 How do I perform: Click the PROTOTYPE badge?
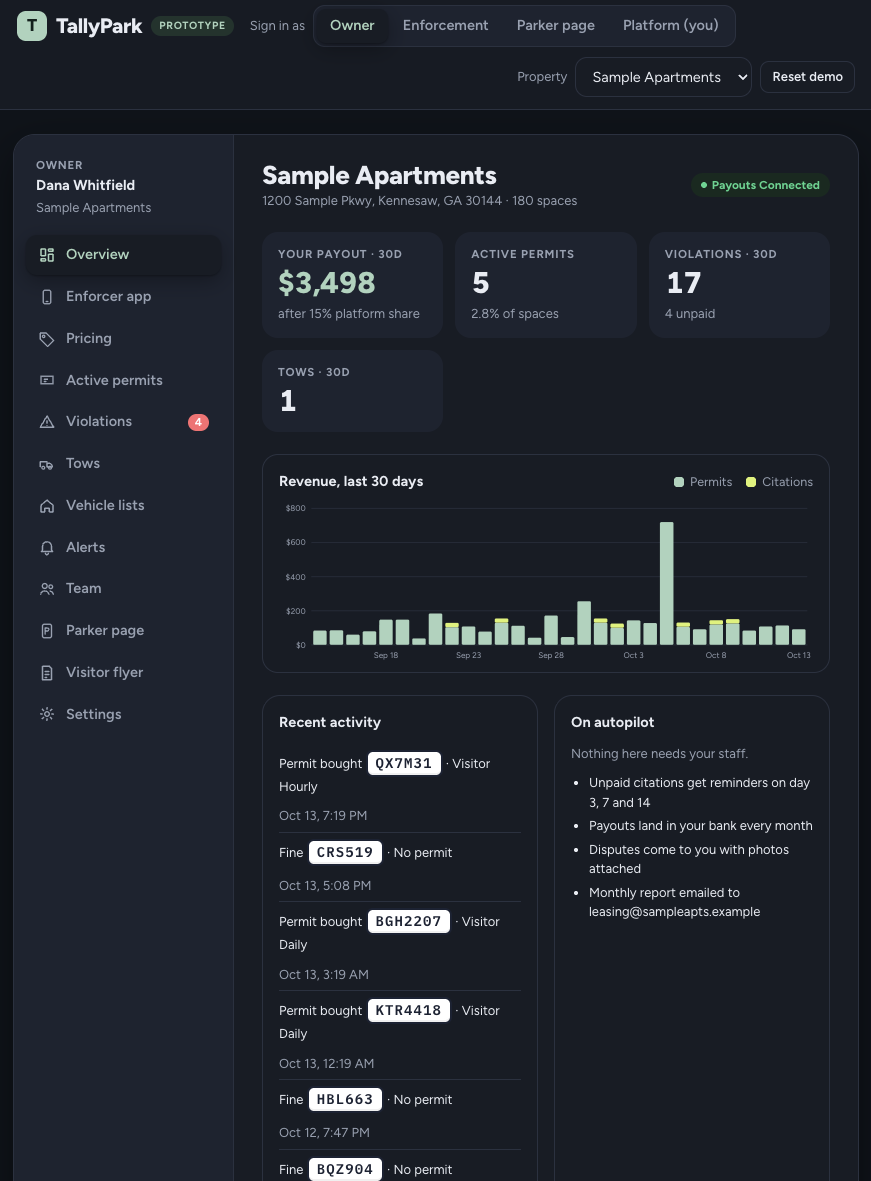point(192,26)
